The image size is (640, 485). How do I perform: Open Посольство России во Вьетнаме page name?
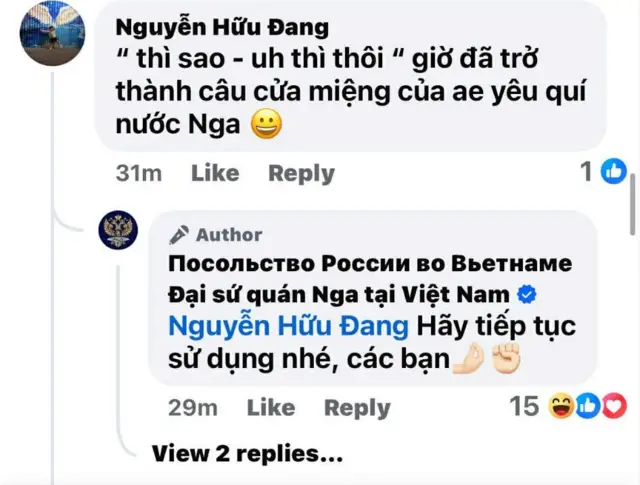370,264
